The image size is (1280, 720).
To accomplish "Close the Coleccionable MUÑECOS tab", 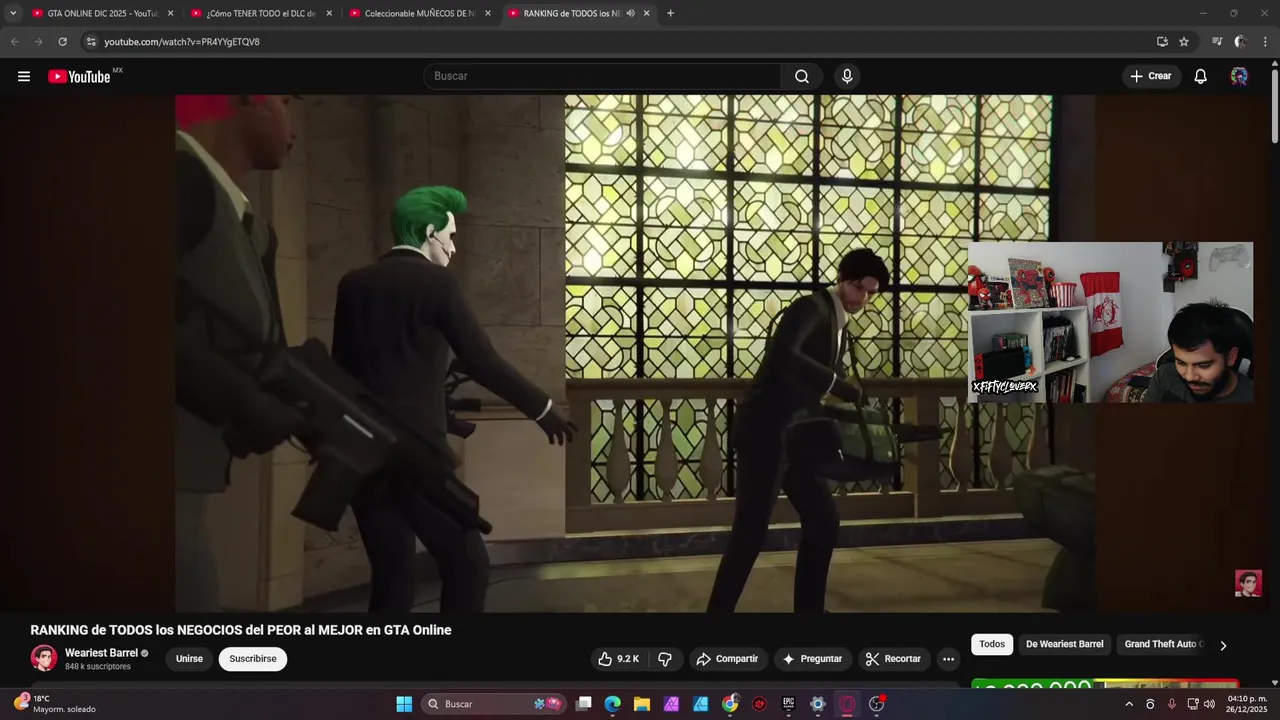I will coord(488,13).
